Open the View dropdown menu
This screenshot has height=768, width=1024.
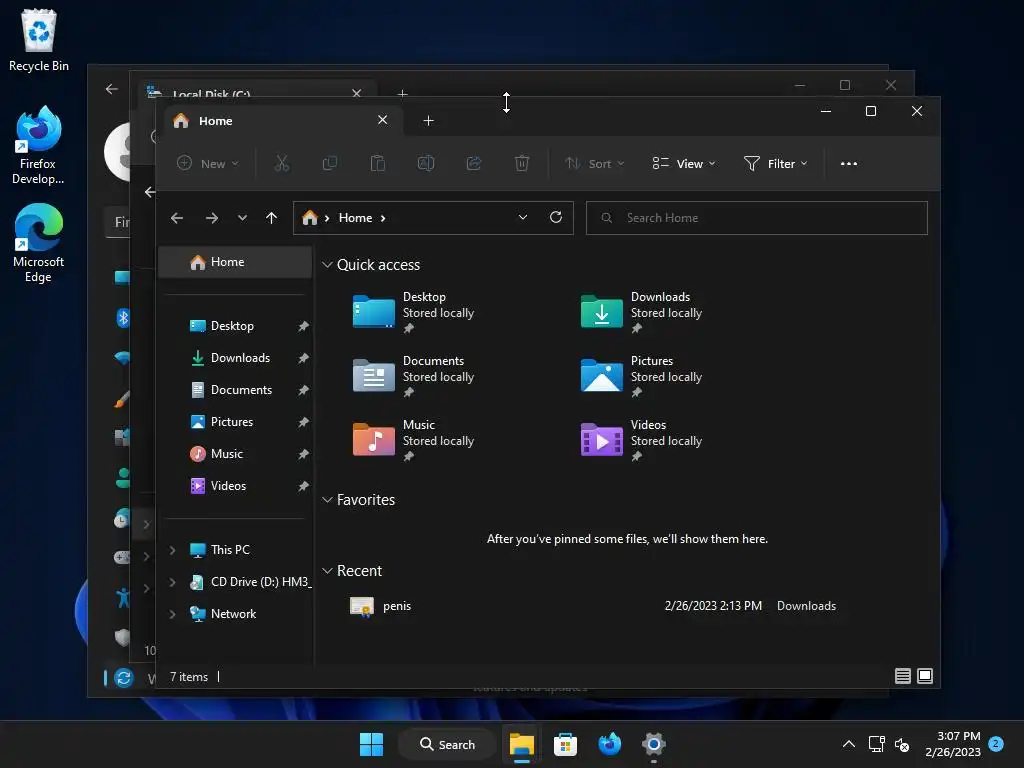click(x=684, y=163)
